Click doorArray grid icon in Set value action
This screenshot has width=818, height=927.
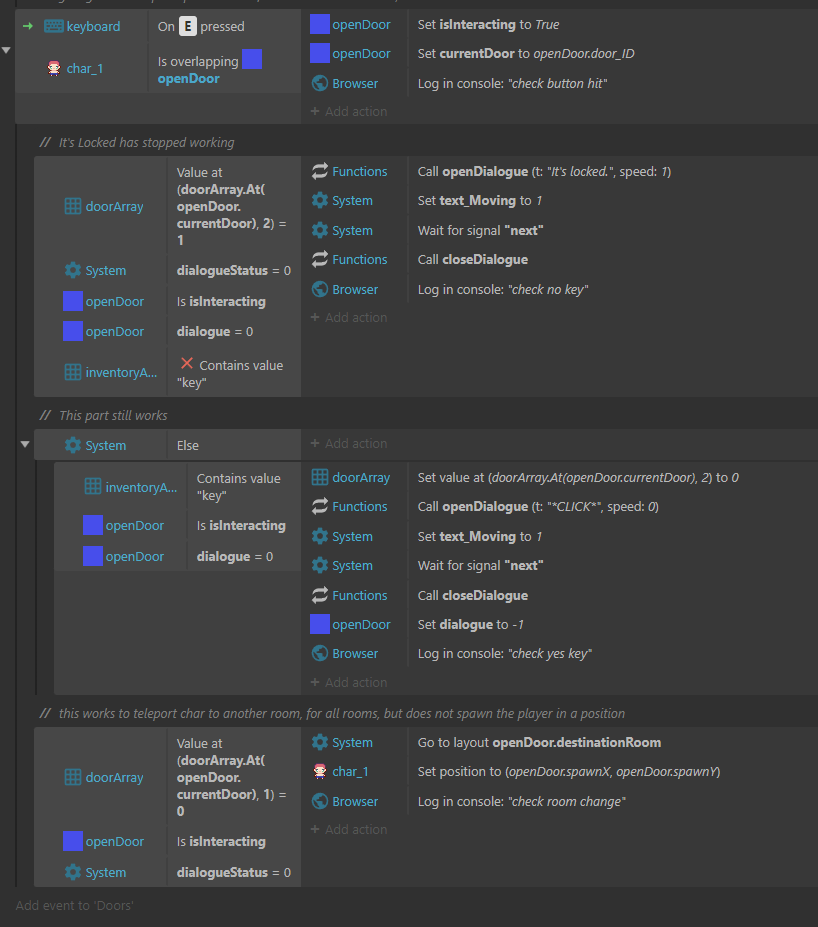[320, 477]
